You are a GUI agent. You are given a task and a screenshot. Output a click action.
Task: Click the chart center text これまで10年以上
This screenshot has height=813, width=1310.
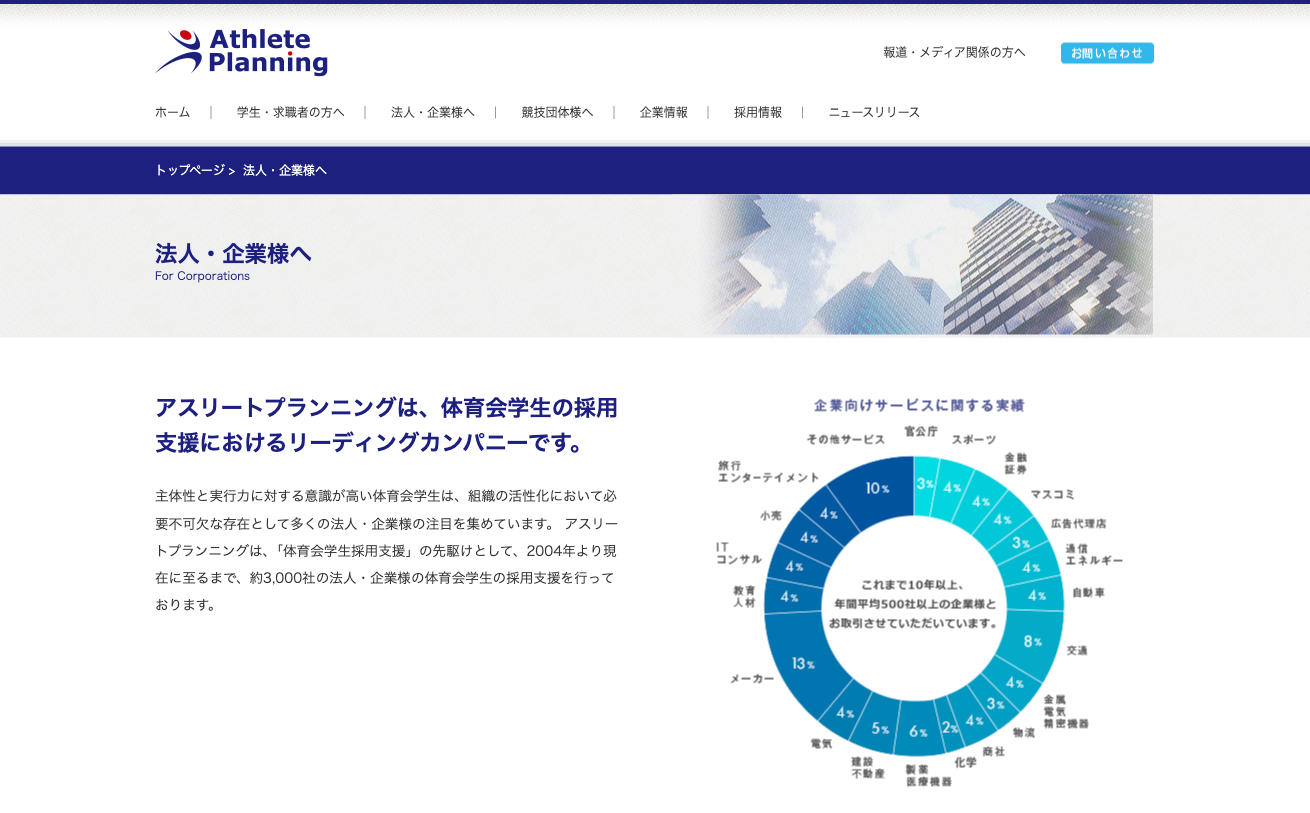(x=914, y=603)
